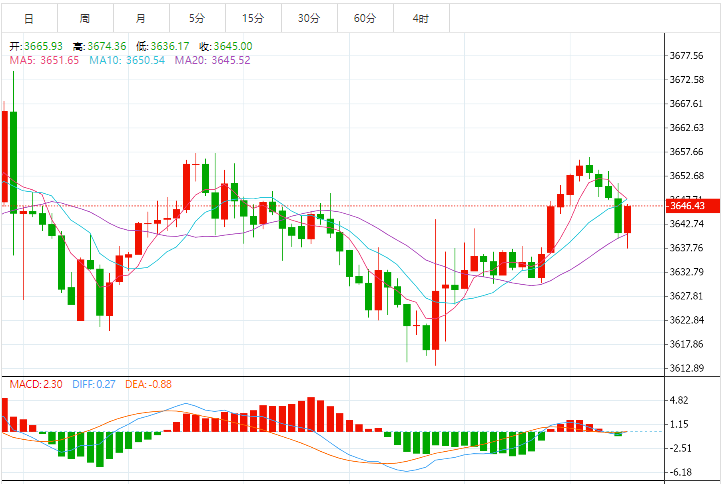
Task: Click the DEA: -0.88 label
Action: [x=148, y=384]
